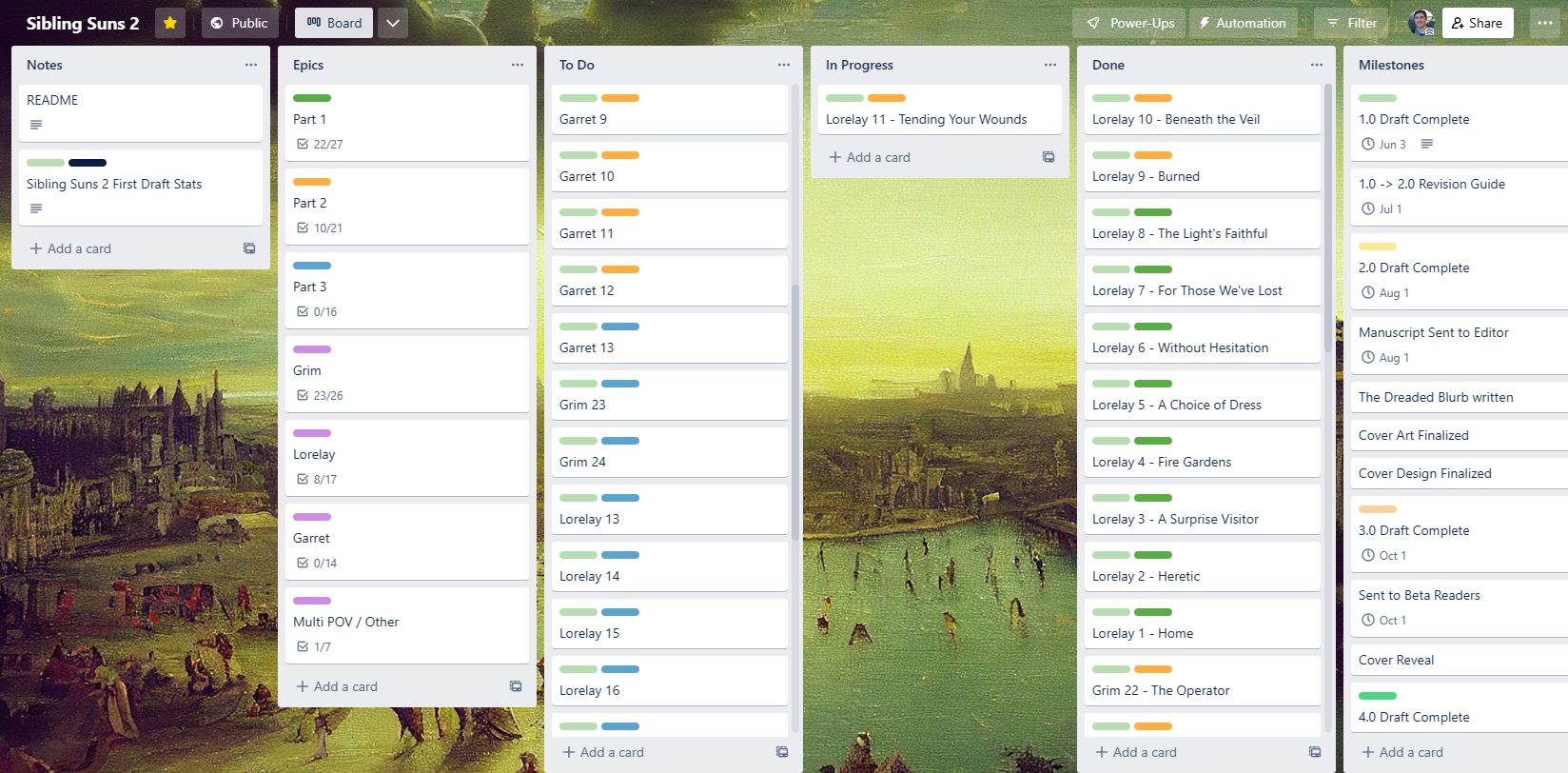The height and width of the screenshot is (773, 1568).
Task: Click the Part 2 checklist badge 10/21
Action: [x=320, y=228]
